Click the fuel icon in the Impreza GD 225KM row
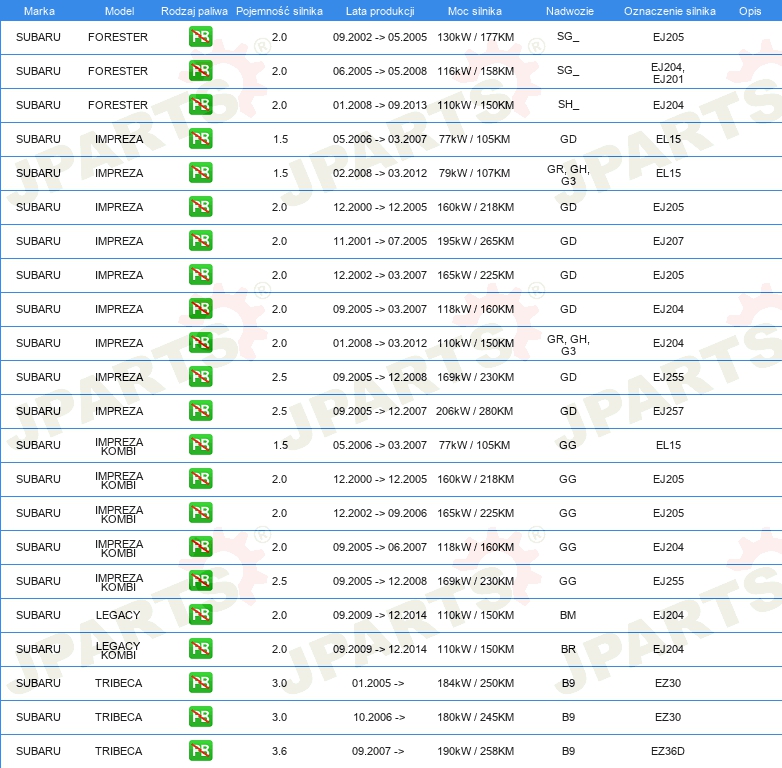782x768 pixels. tap(200, 275)
